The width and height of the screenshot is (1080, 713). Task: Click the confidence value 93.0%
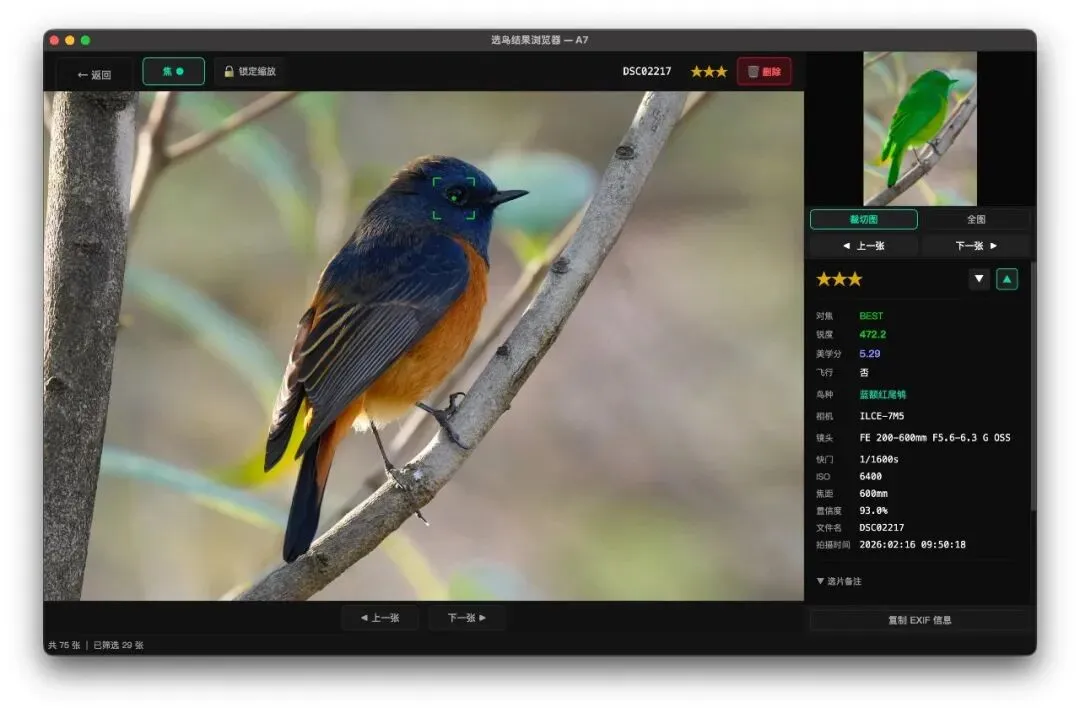click(873, 511)
